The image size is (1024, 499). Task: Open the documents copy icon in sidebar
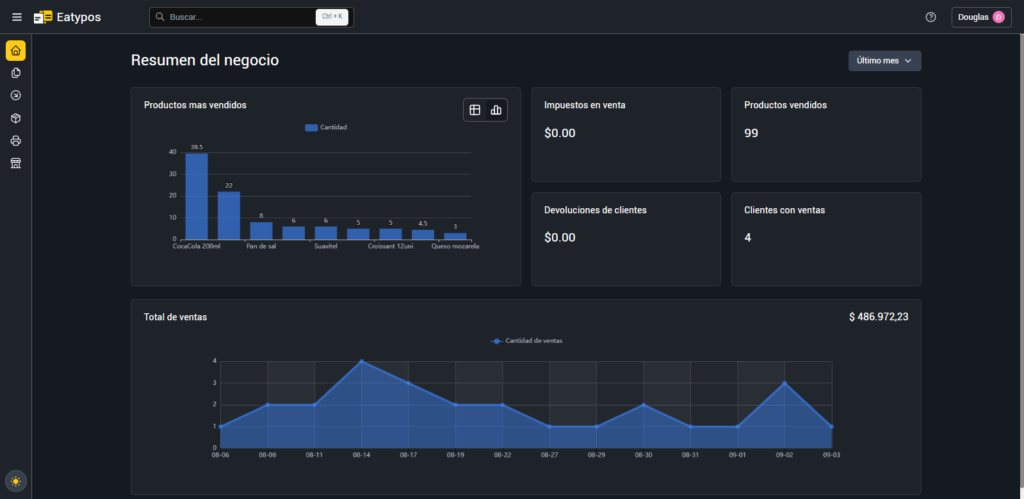tap(15, 73)
